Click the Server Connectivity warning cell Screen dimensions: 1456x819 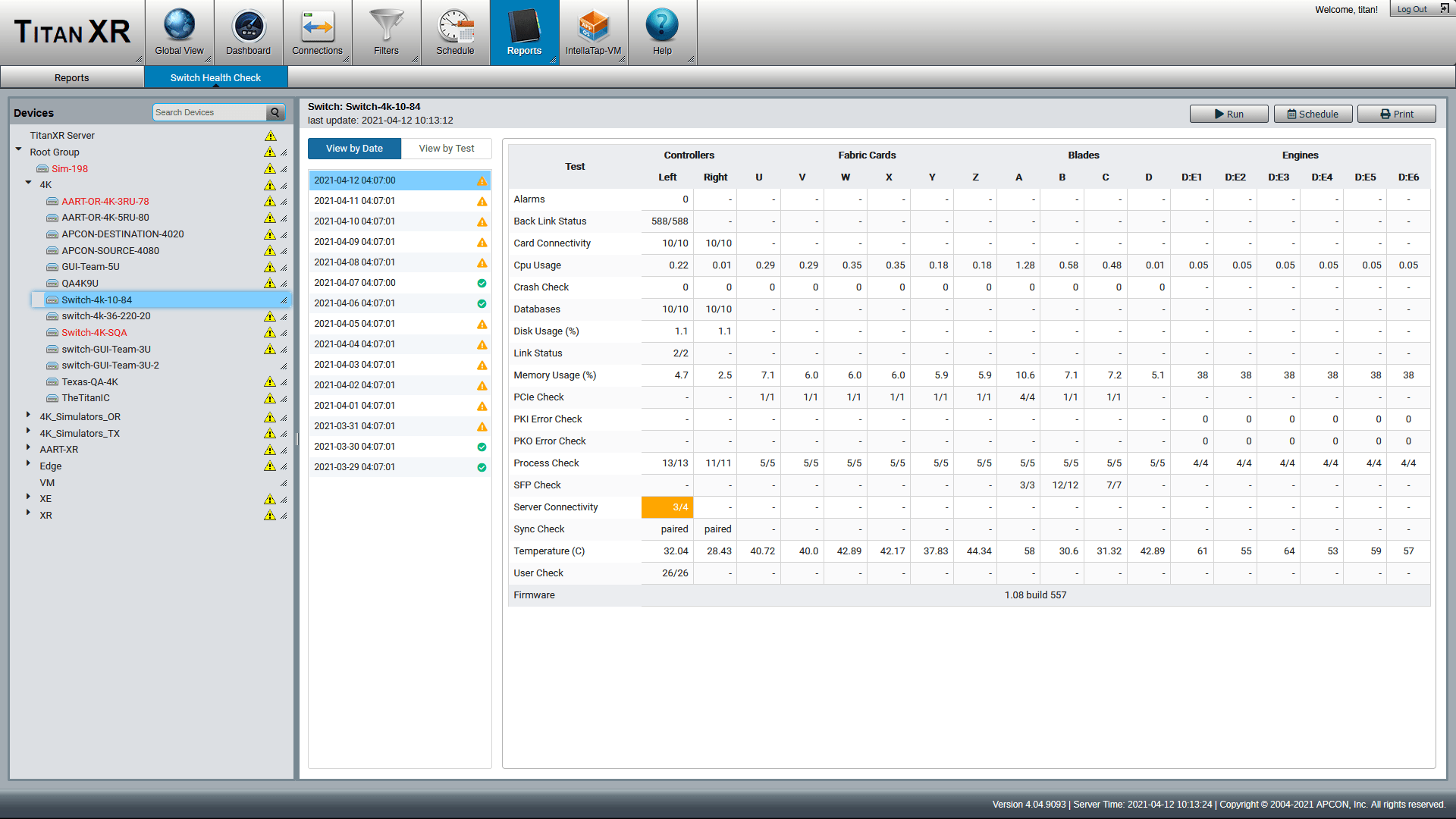667,507
